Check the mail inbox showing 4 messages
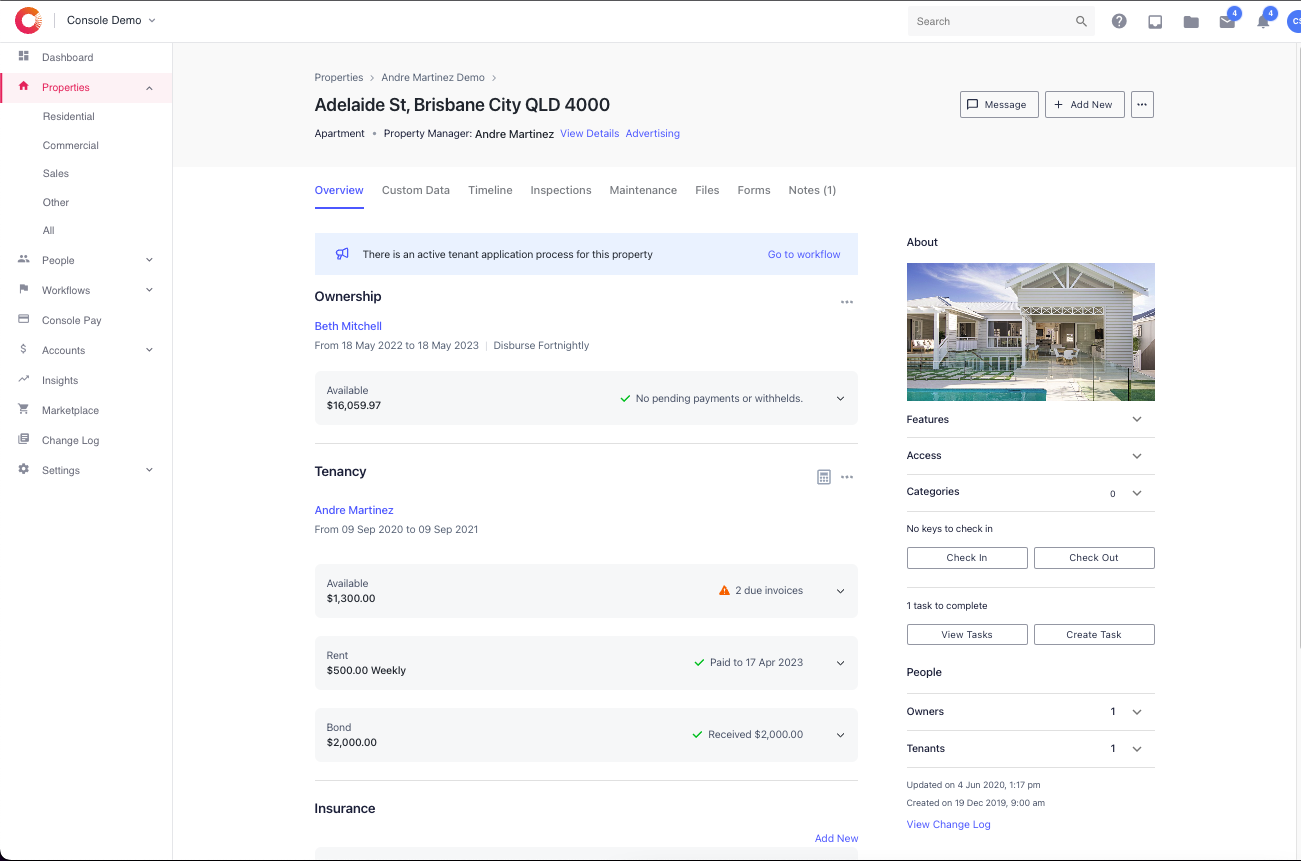 1226,20
